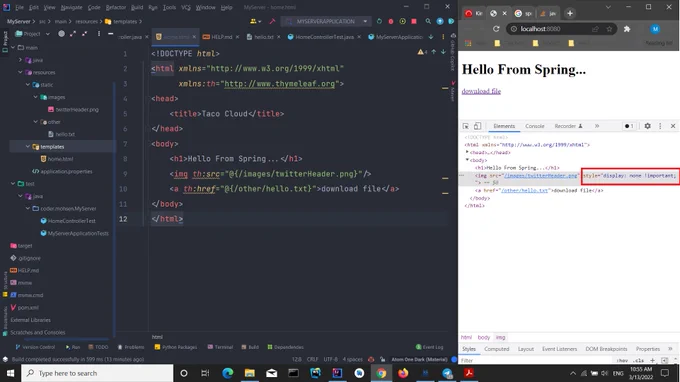
Task: Open a new Chrome tab with plus
Action: [570, 13]
